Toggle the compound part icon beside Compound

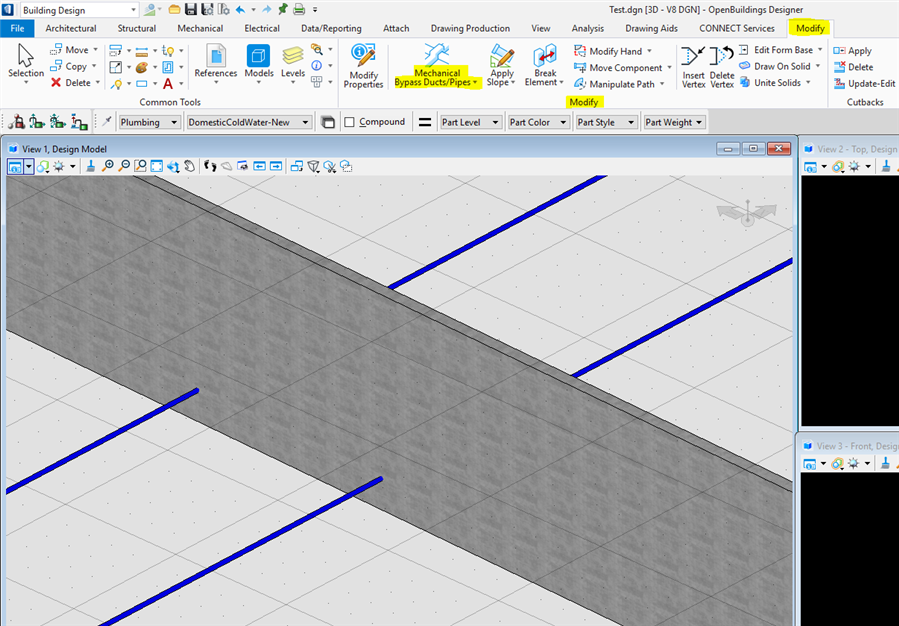click(x=327, y=122)
